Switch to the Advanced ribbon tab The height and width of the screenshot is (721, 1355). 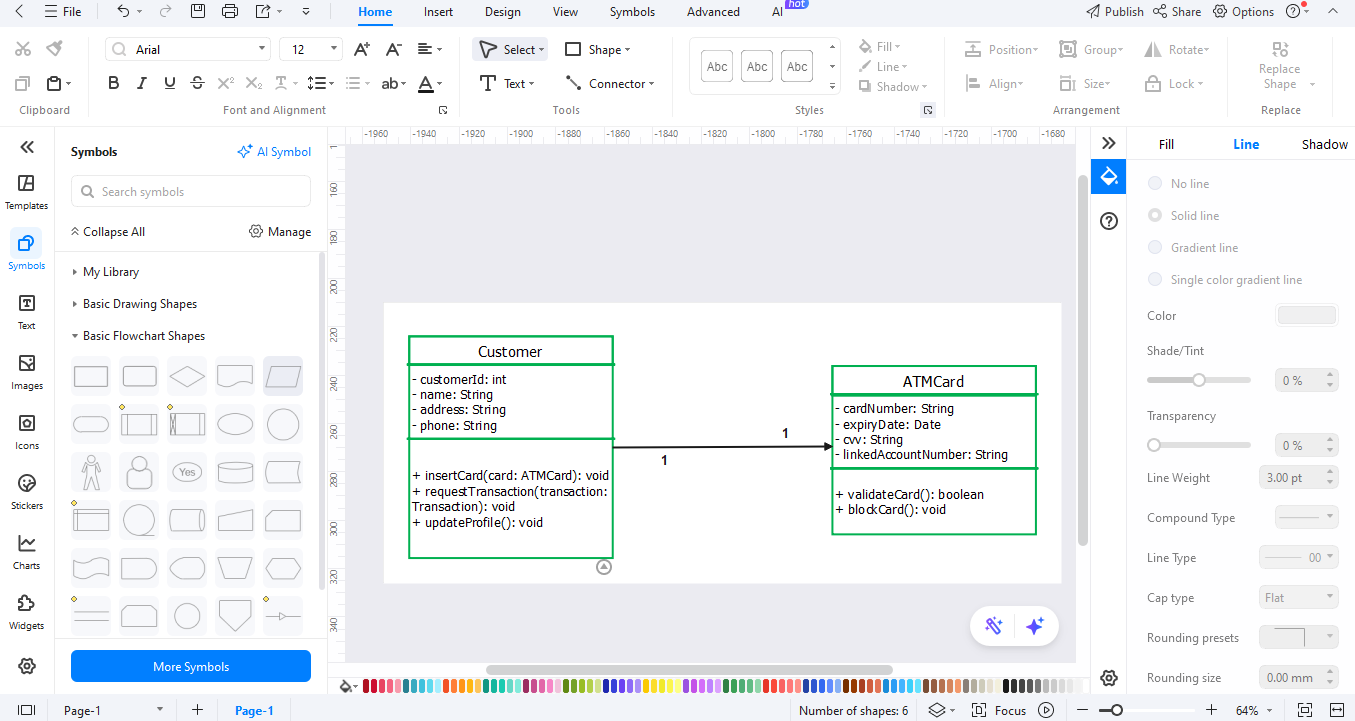(713, 12)
